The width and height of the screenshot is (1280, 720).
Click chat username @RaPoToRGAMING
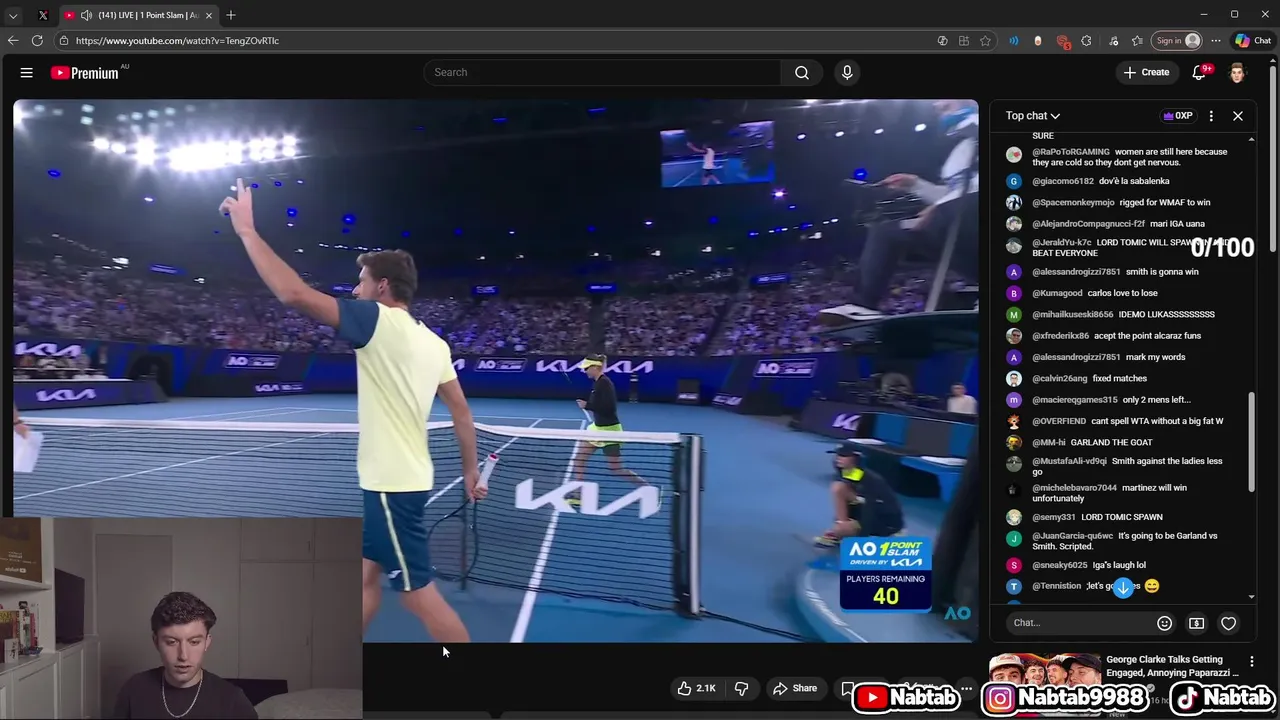[x=1071, y=152]
